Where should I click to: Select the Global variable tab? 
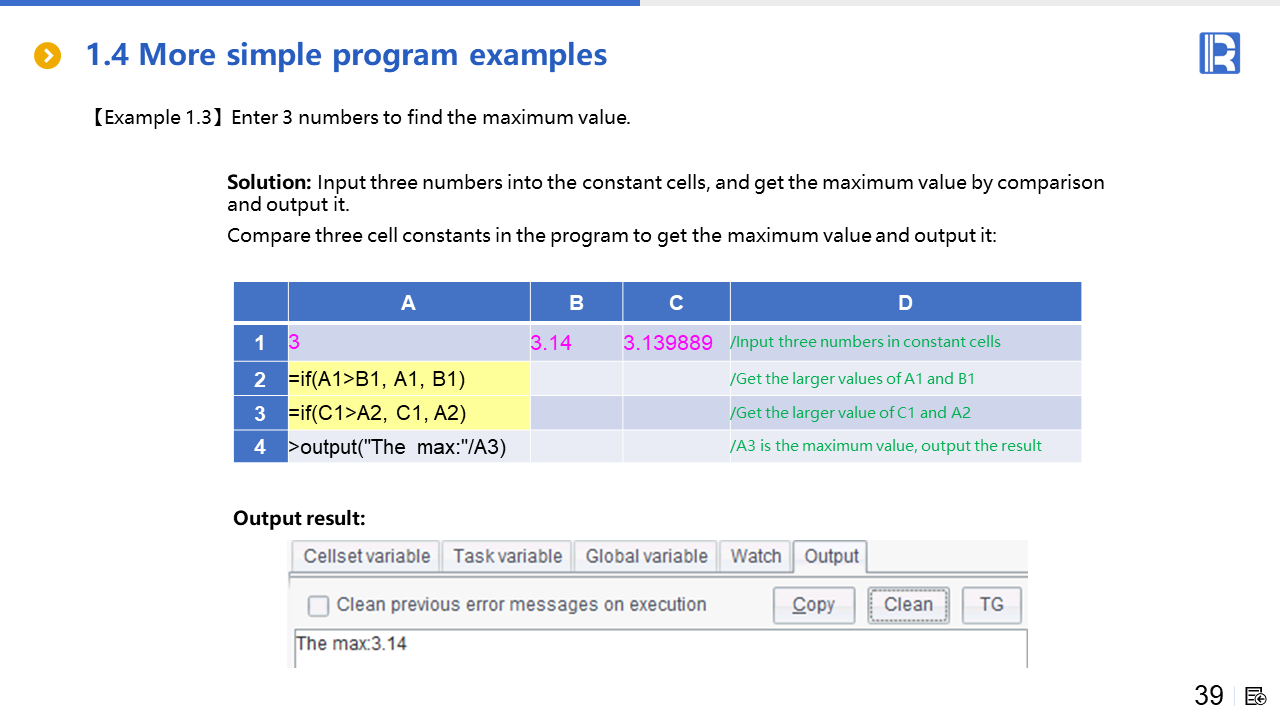pyautogui.click(x=646, y=557)
